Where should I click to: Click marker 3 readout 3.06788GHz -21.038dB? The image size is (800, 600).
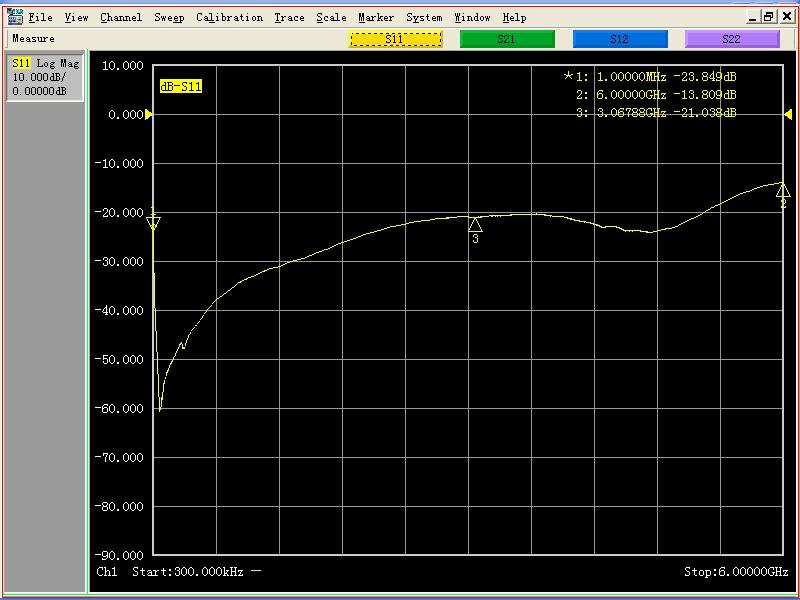click(656, 112)
